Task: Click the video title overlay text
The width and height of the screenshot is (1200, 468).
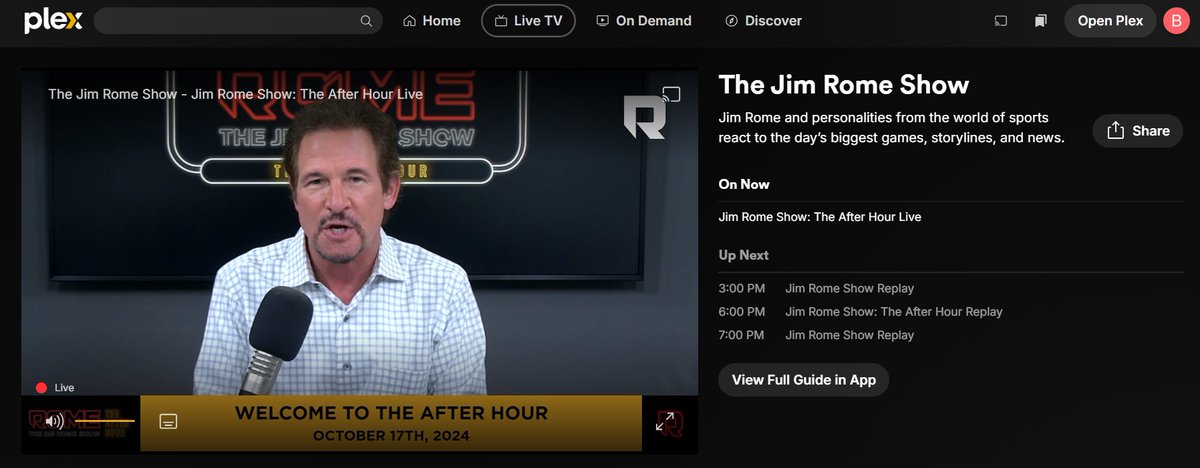Action: (236, 94)
